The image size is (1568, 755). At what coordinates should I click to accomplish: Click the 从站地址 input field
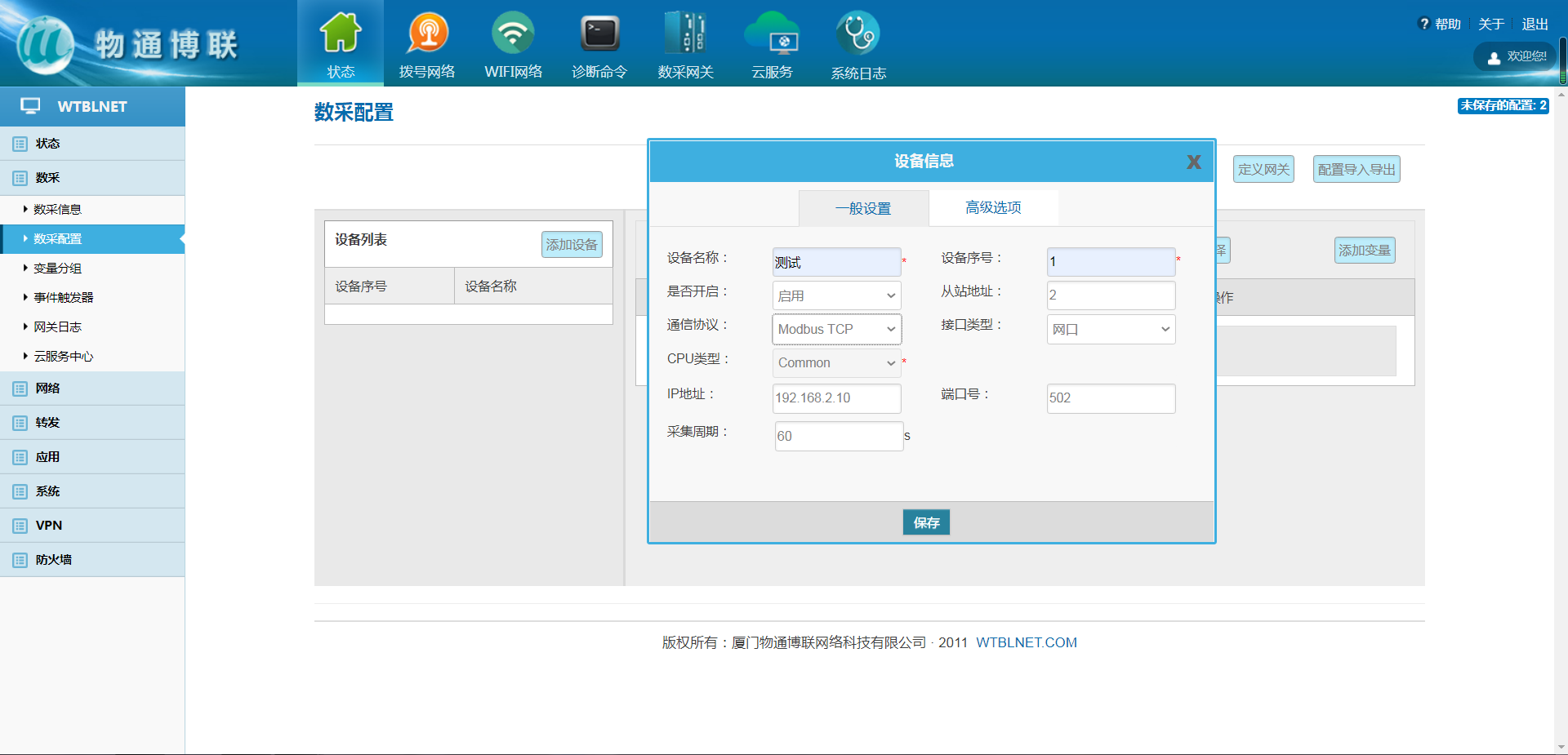[x=1111, y=295]
